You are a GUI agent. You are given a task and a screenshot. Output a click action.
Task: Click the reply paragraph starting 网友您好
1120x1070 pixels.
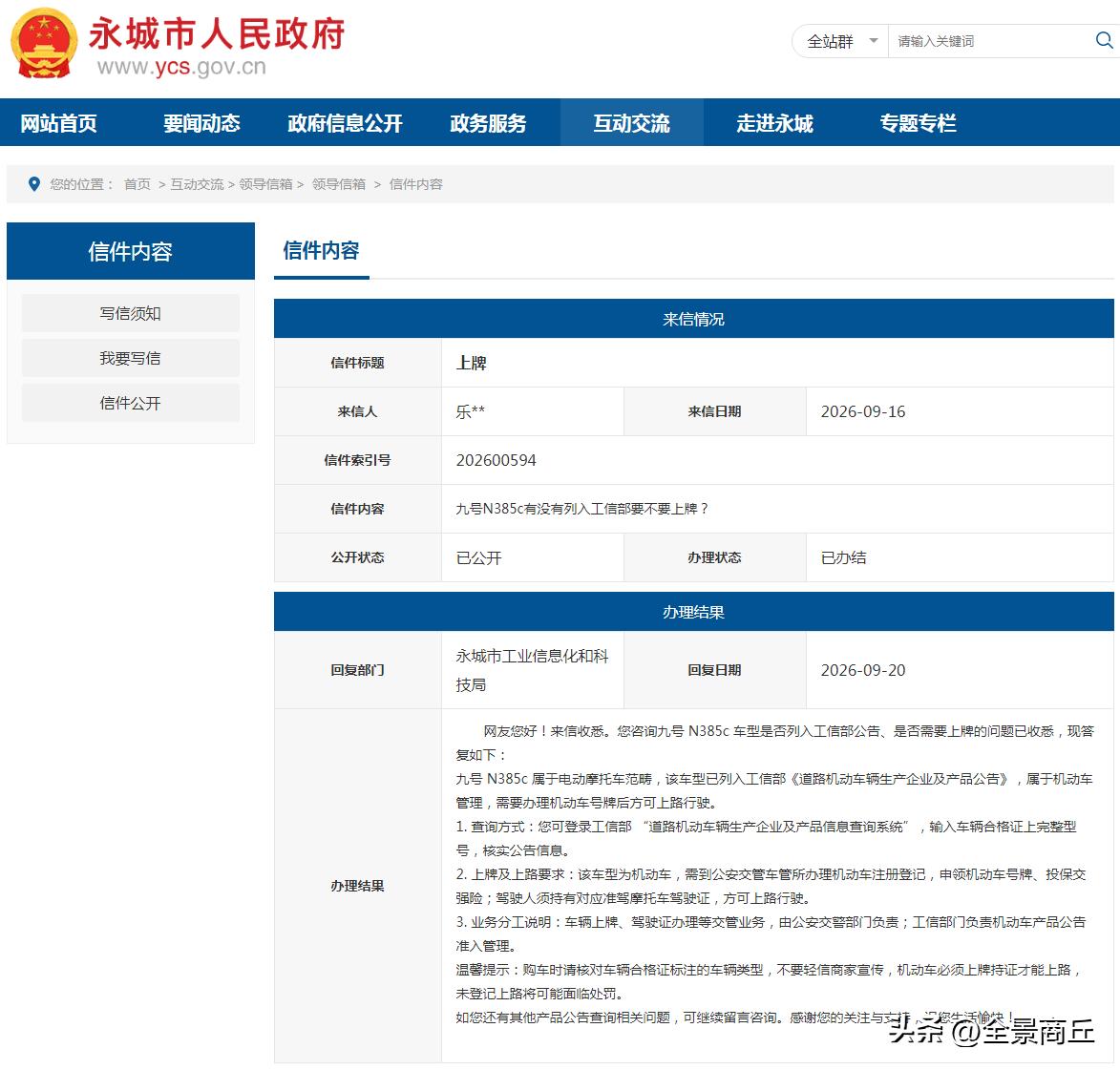pos(775,743)
